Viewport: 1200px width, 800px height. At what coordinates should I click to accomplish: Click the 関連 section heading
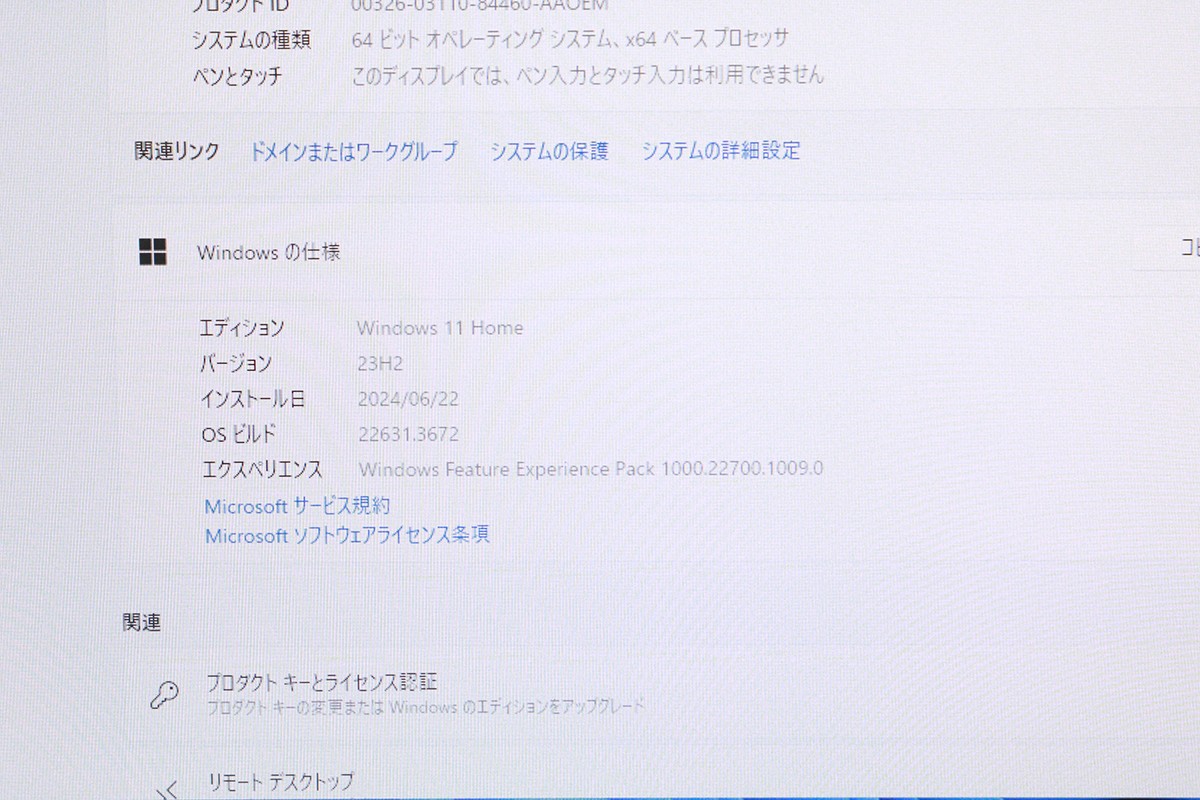[142, 622]
